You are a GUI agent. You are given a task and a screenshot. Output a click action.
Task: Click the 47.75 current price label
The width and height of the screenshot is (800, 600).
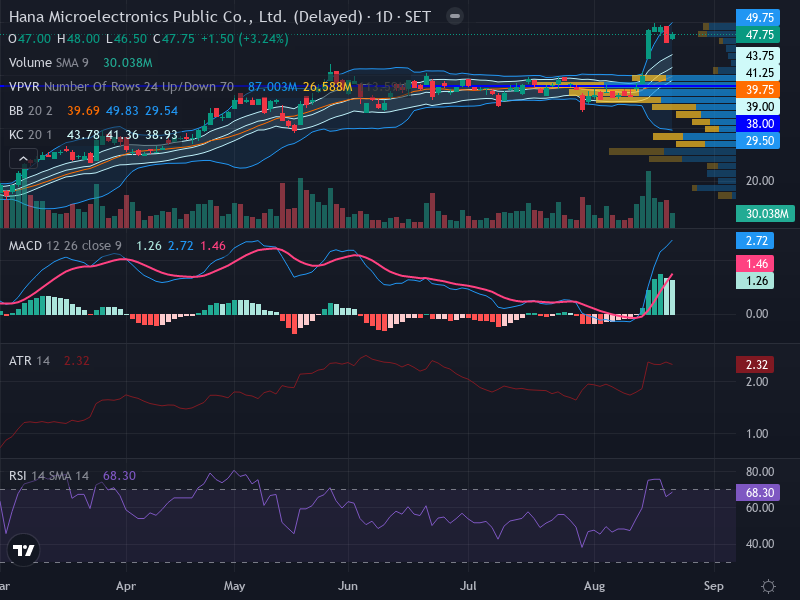pyautogui.click(x=758, y=35)
